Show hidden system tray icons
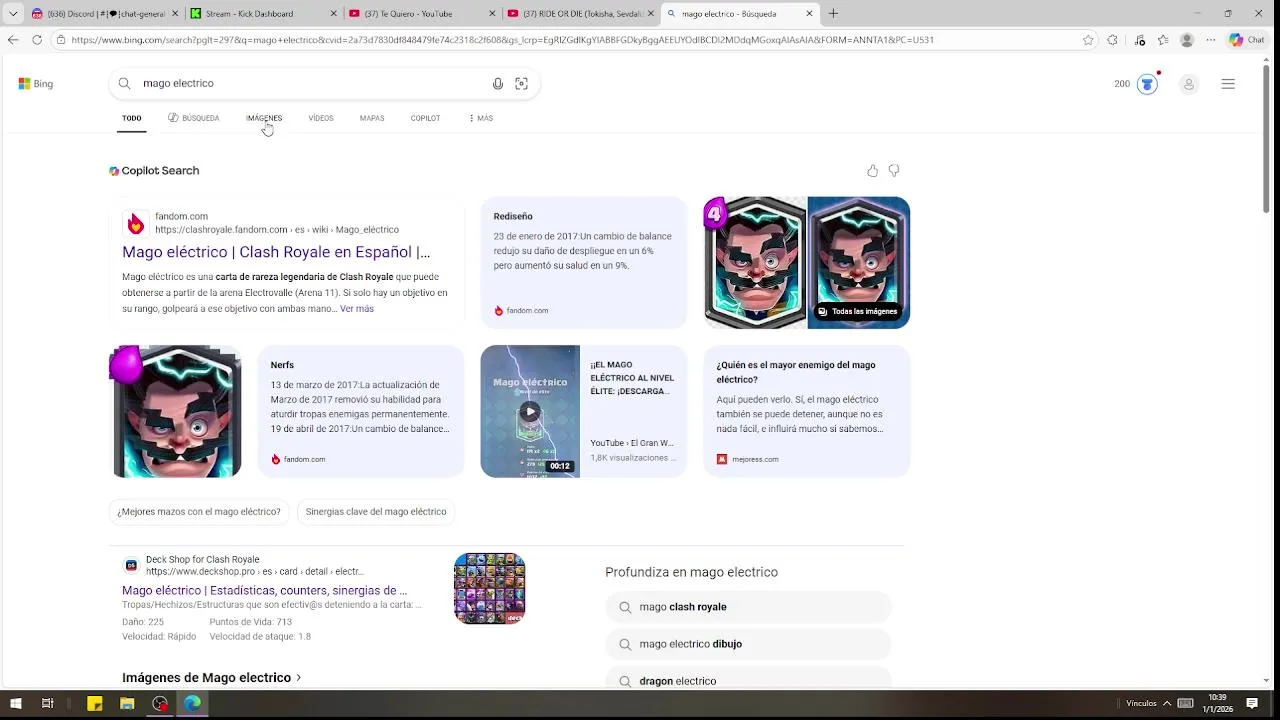 pyautogui.click(x=1165, y=703)
